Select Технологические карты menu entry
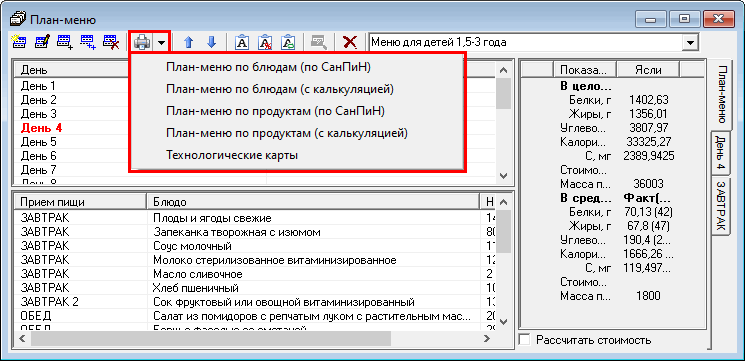Viewport: 745px width, 361px height. (x=232, y=155)
